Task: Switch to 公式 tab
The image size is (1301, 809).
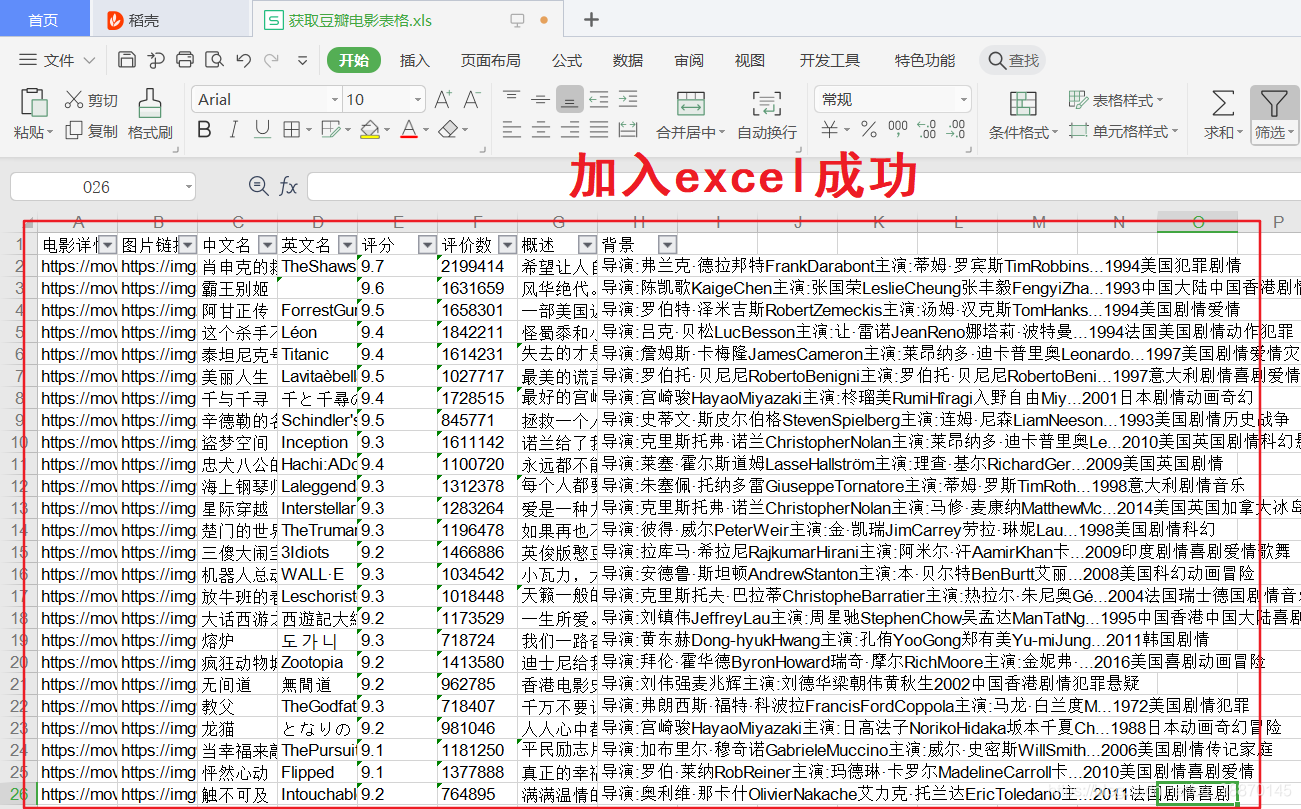Action: [567, 60]
